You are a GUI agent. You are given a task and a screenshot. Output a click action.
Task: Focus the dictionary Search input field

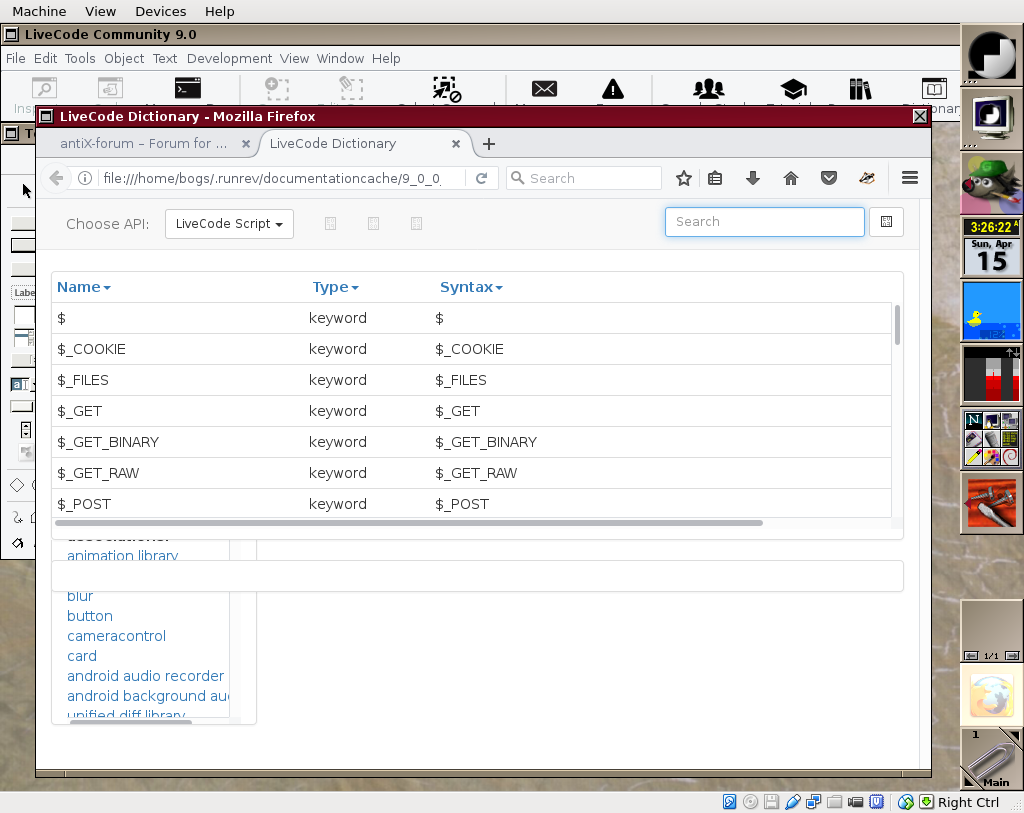(764, 222)
